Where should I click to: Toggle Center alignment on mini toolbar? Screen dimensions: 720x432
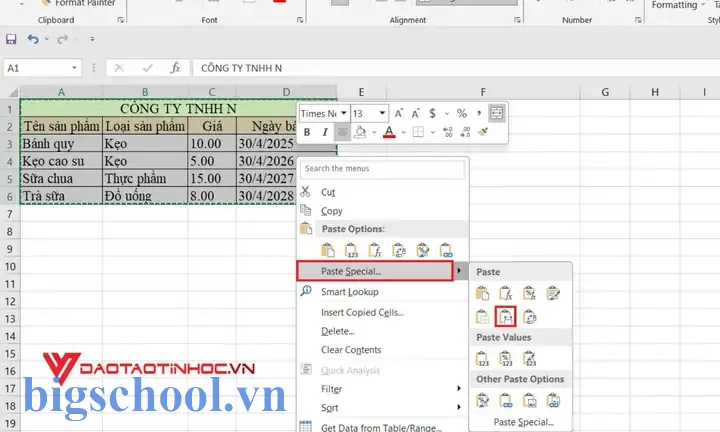[x=342, y=132]
